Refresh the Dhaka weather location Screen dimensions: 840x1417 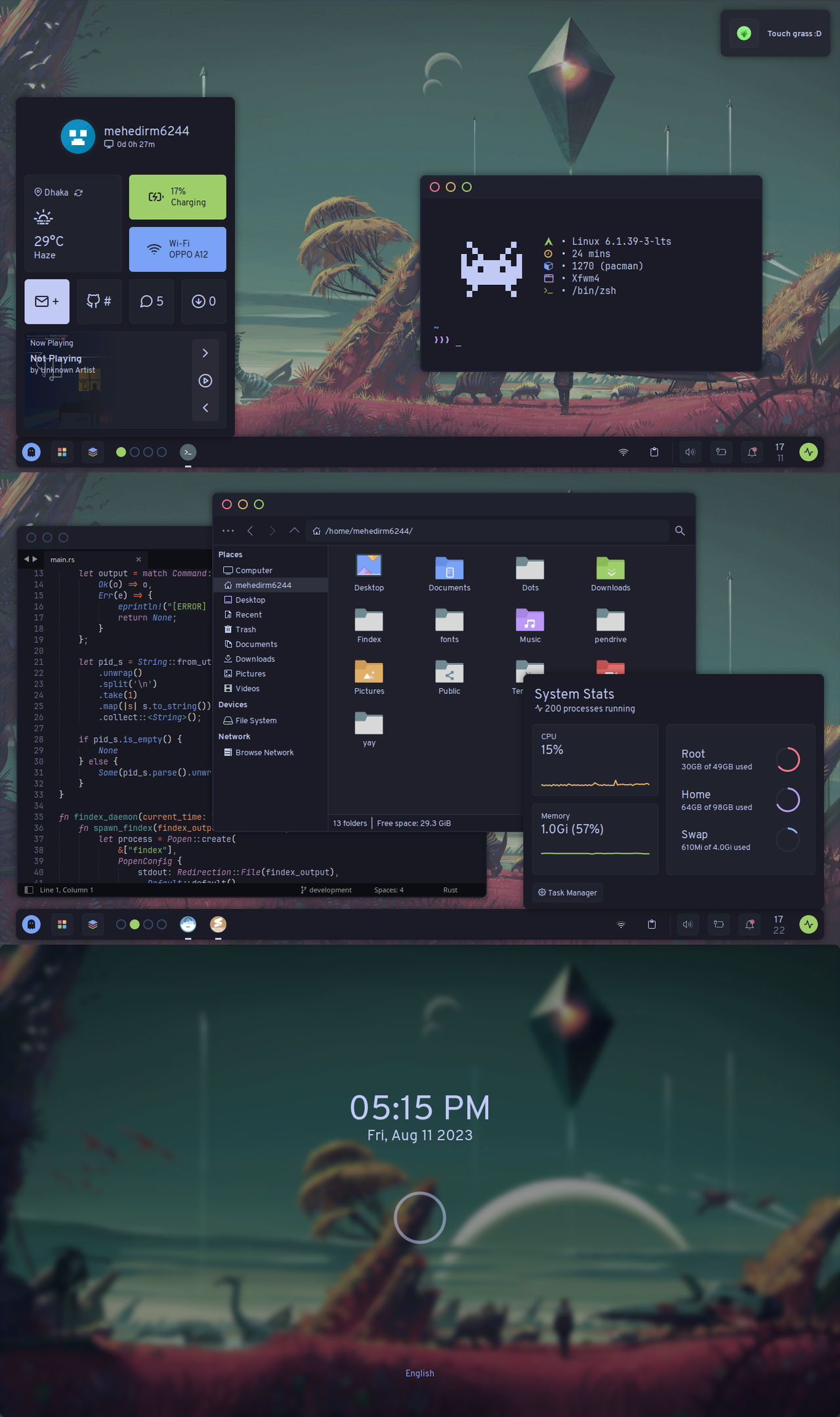click(x=79, y=193)
